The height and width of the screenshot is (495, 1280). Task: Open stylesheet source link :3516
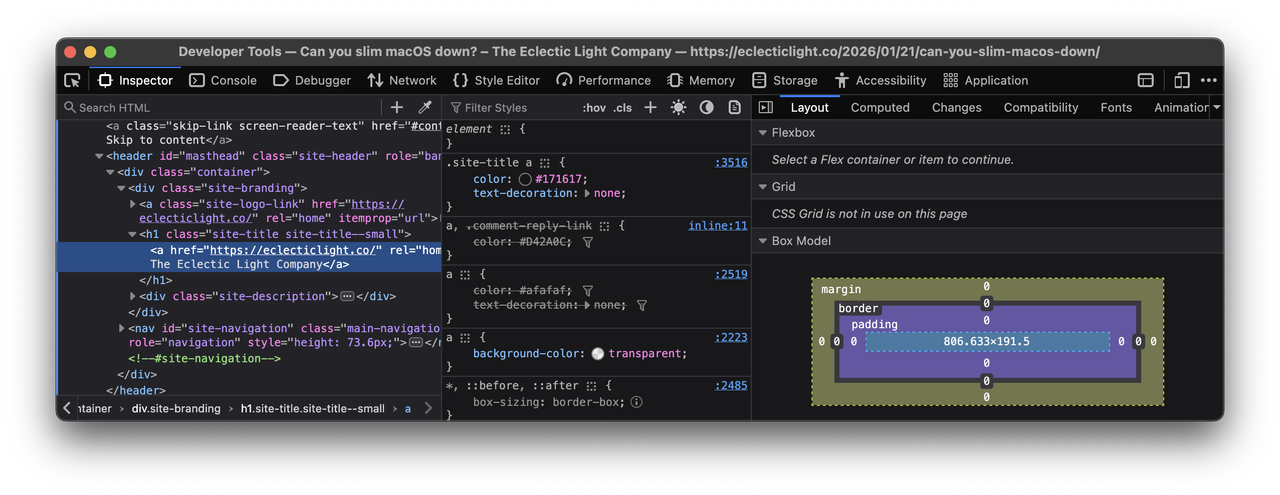coord(730,162)
